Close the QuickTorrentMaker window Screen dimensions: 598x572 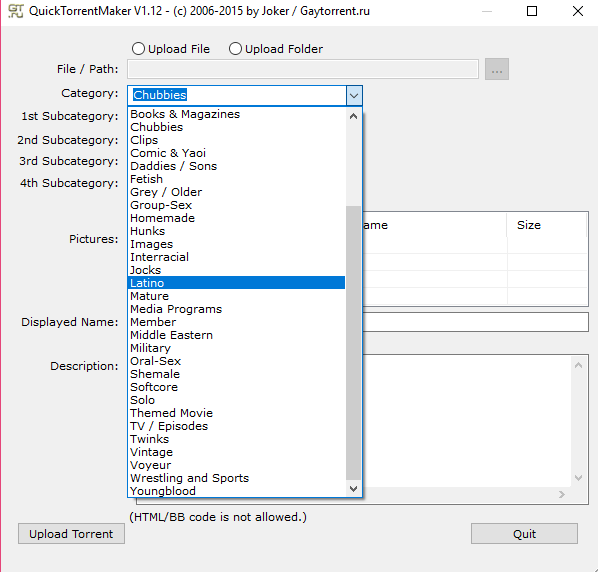[x=578, y=11]
